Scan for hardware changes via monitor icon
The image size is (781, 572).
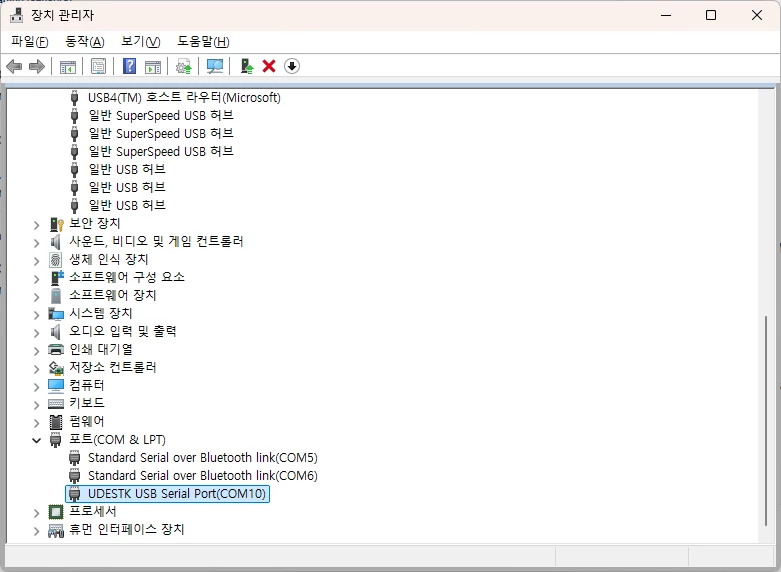pyautogui.click(x=215, y=66)
